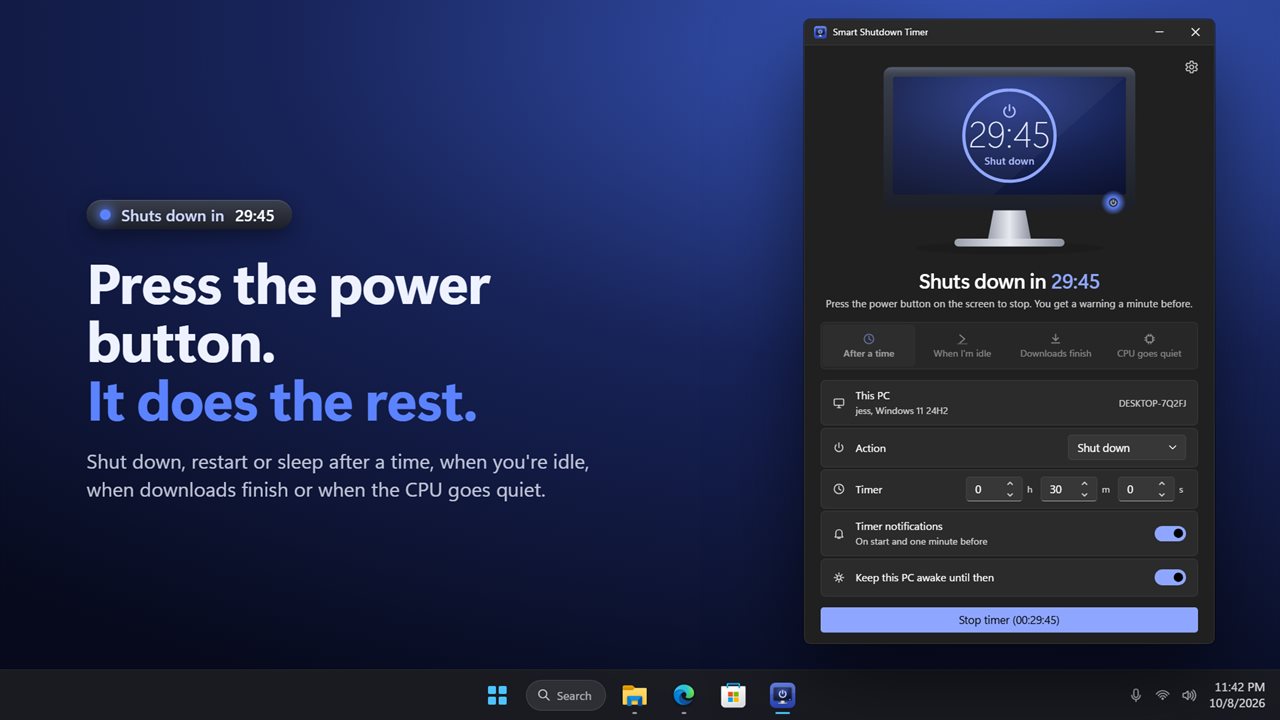Open Microsoft Store from the taskbar

point(733,695)
